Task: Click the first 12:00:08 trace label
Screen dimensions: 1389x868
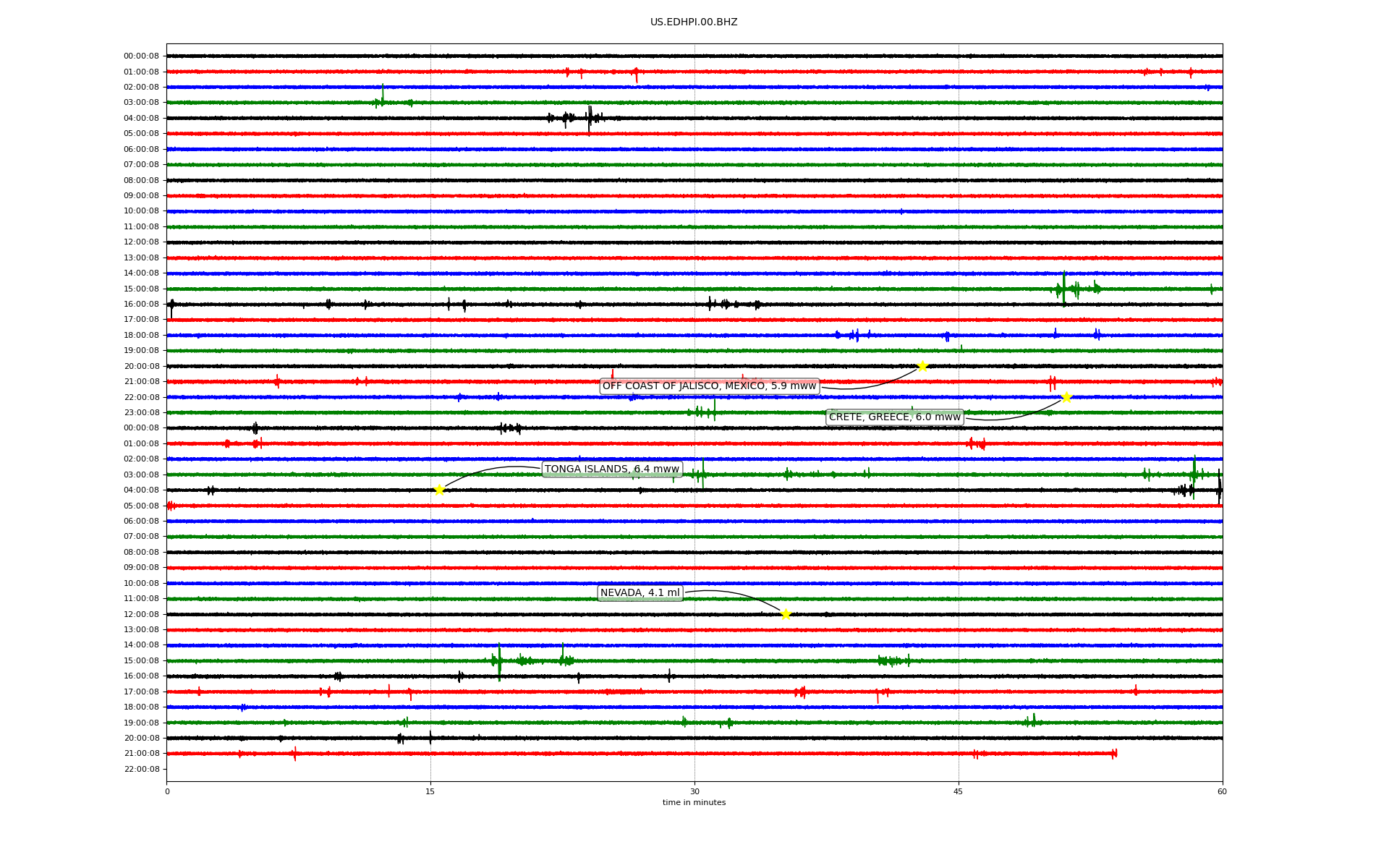Action: point(141,242)
